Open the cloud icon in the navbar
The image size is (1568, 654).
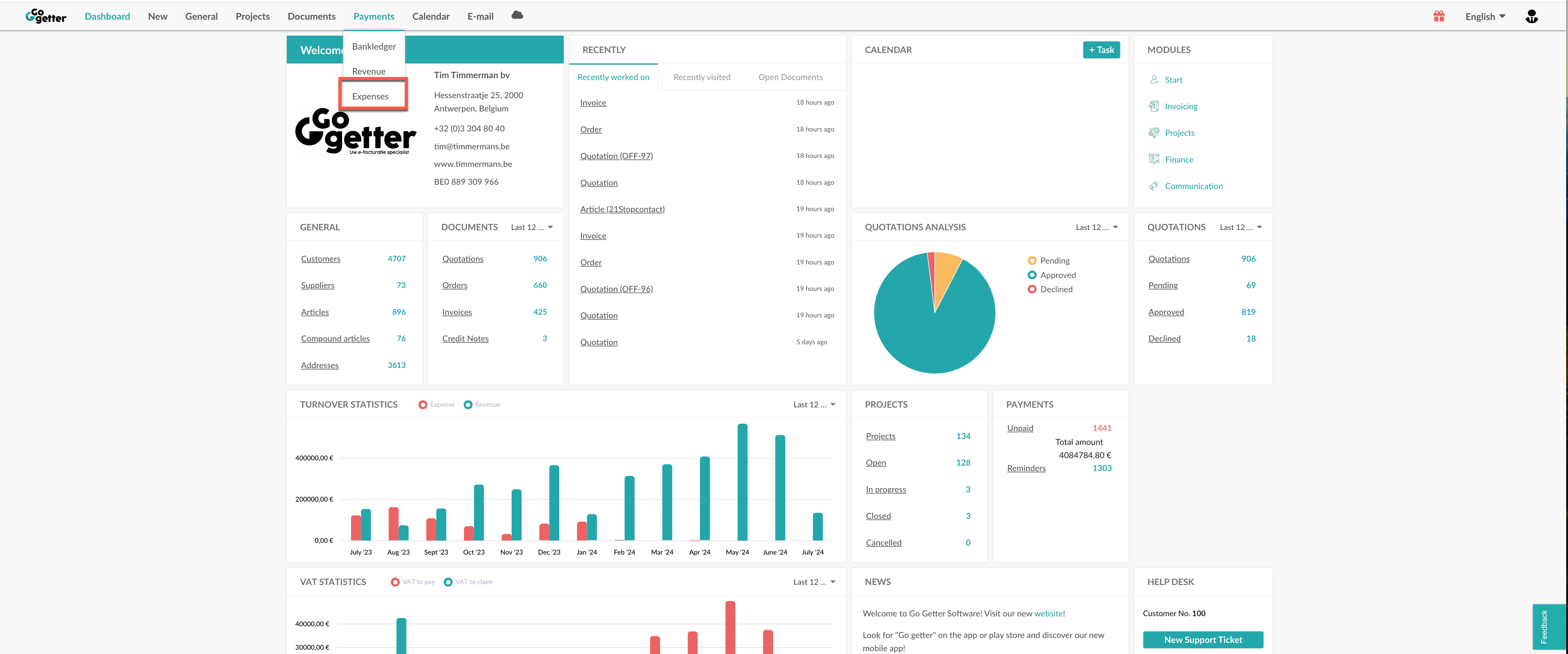[x=518, y=15]
